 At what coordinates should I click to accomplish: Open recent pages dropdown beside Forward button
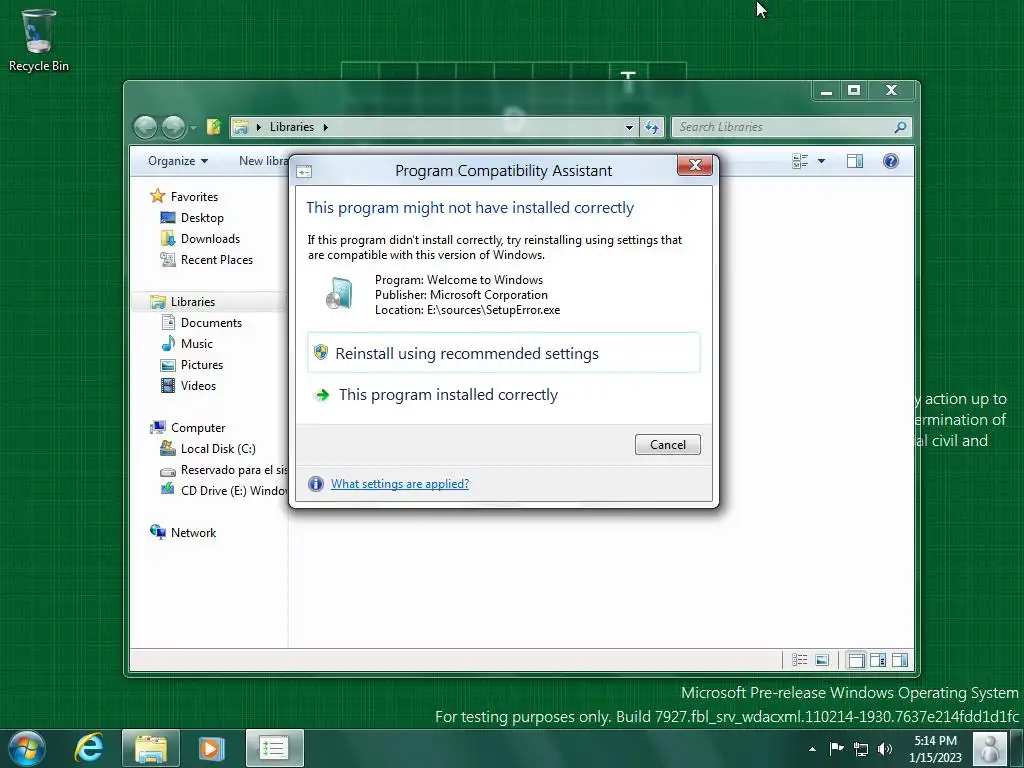(194, 128)
